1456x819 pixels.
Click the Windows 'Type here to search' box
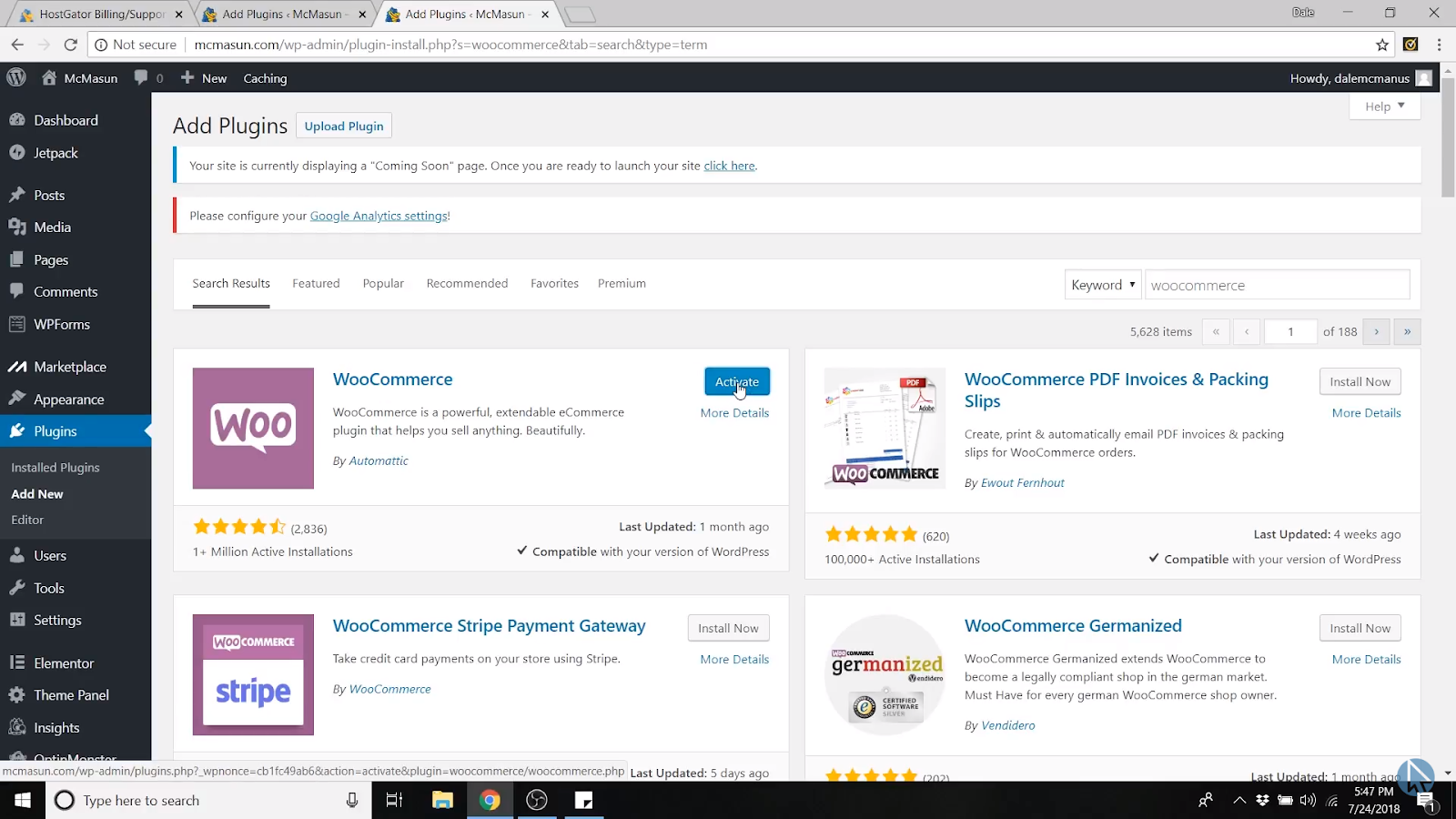click(209, 800)
